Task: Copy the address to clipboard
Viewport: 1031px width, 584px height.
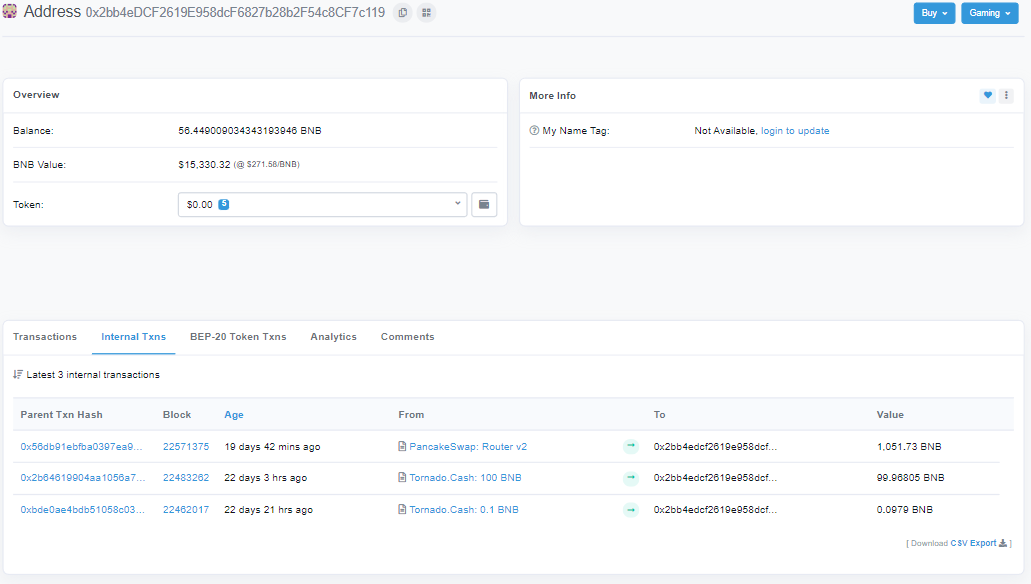Action: [402, 12]
